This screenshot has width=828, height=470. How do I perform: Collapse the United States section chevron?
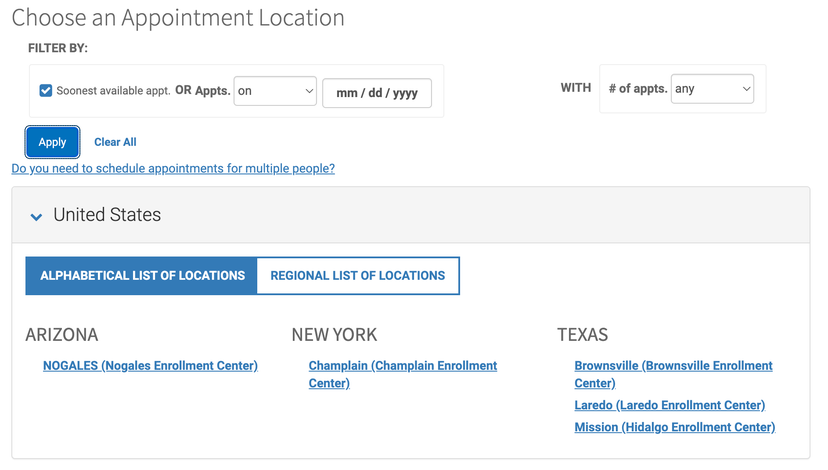pyautogui.click(x=37, y=216)
